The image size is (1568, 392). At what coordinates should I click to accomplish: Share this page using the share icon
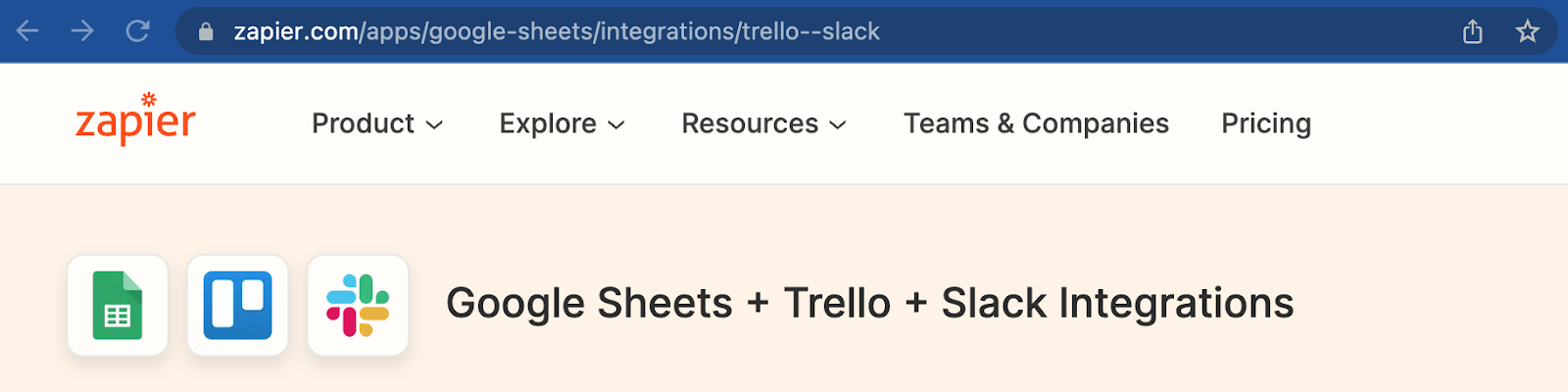coord(1472,32)
